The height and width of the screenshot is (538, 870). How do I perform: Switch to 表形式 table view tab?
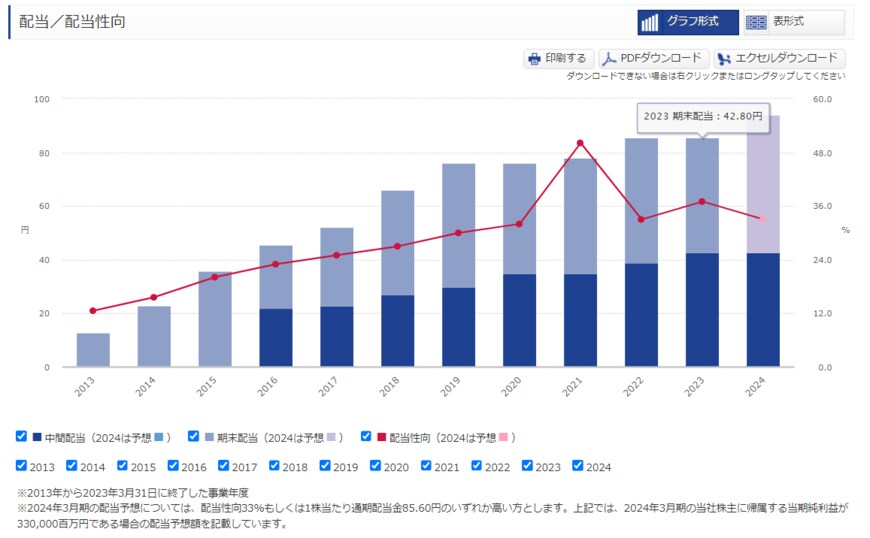(x=794, y=22)
